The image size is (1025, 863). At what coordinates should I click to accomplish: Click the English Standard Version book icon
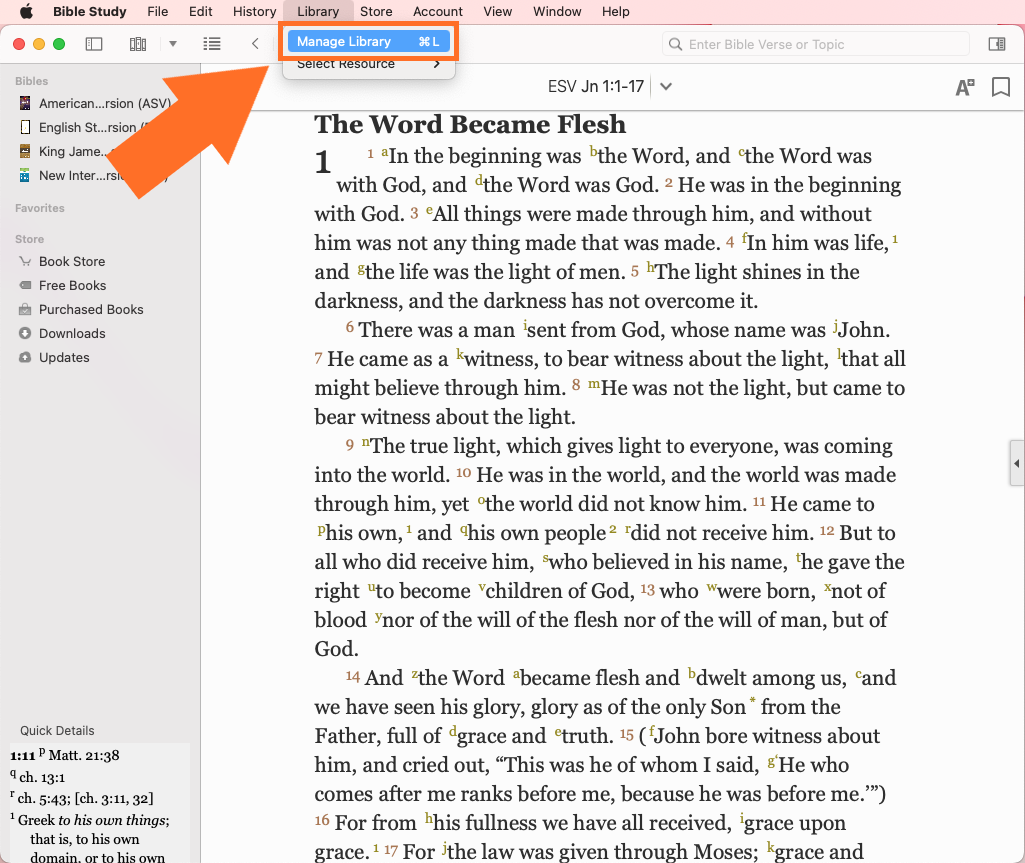(x=25, y=127)
